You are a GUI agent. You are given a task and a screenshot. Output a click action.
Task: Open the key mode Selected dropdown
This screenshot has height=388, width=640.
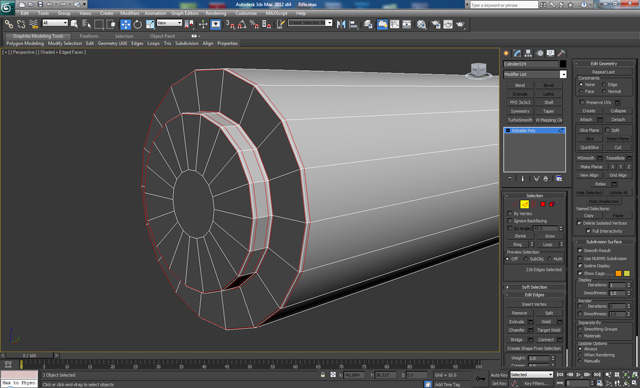tap(531, 375)
